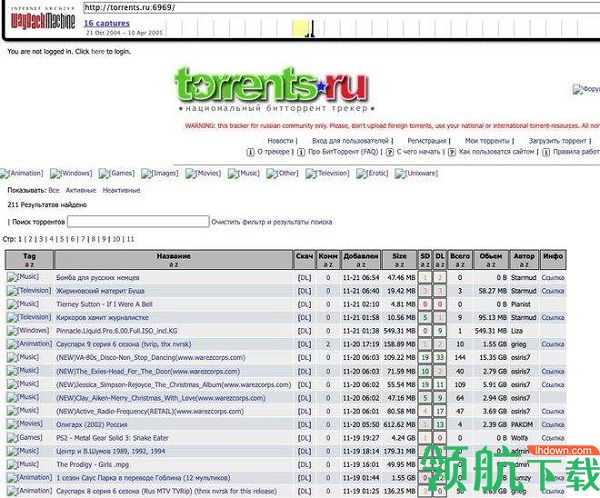
Task: Go to results page 11
Action: click(130, 239)
